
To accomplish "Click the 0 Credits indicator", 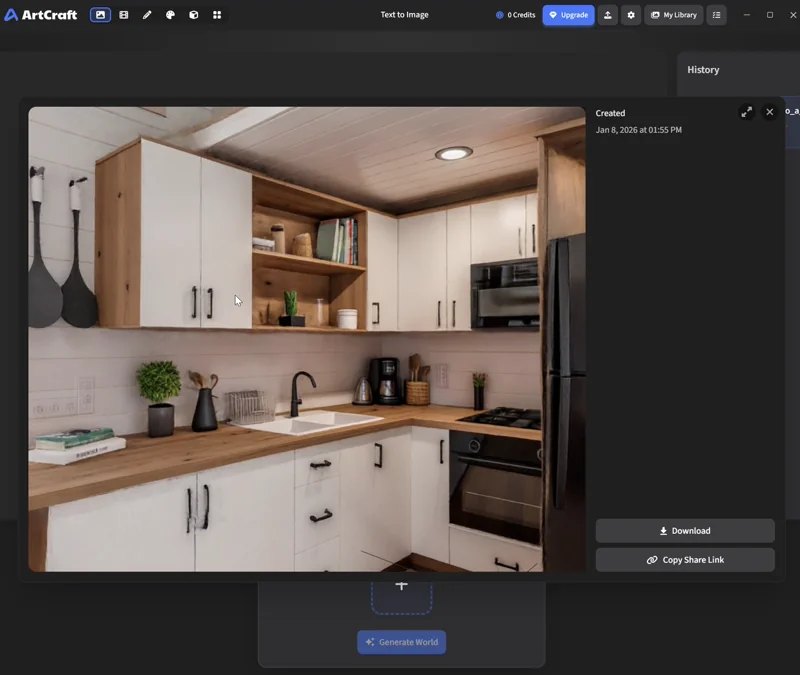I will click(515, 15).
